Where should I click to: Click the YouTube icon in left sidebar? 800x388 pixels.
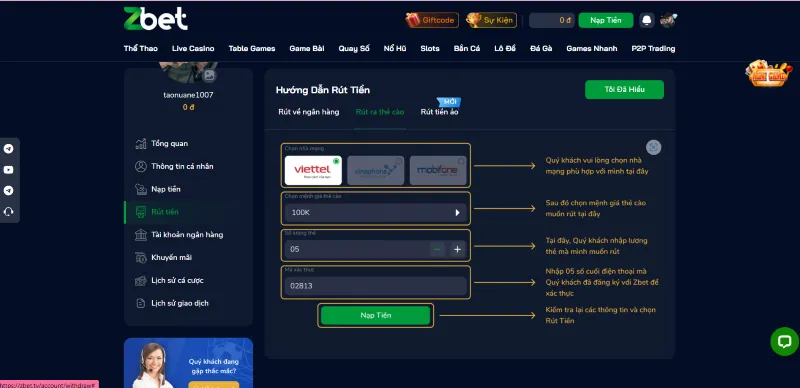pyautogui.click(x=8, y=169)
